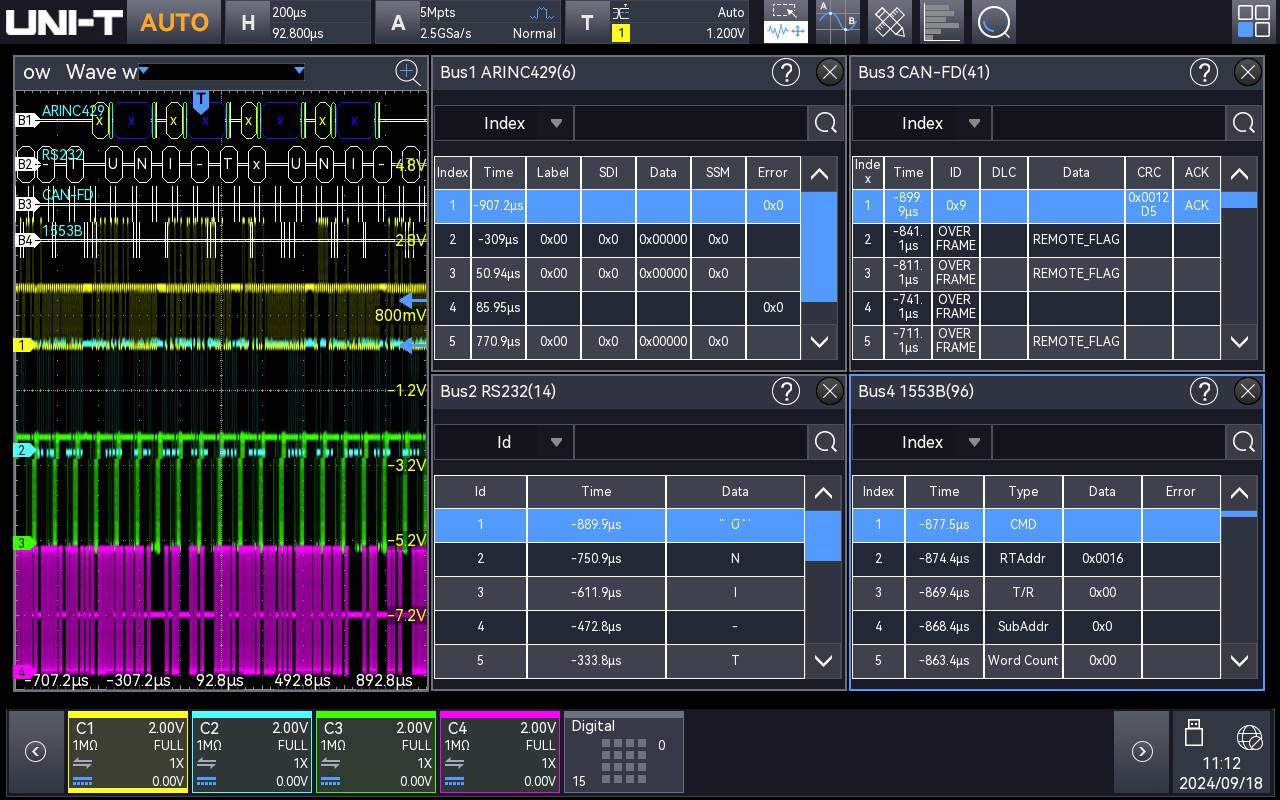Toggle channel C3 display off
This screenshot has width=1280, height=800.
tap(375, 752)
